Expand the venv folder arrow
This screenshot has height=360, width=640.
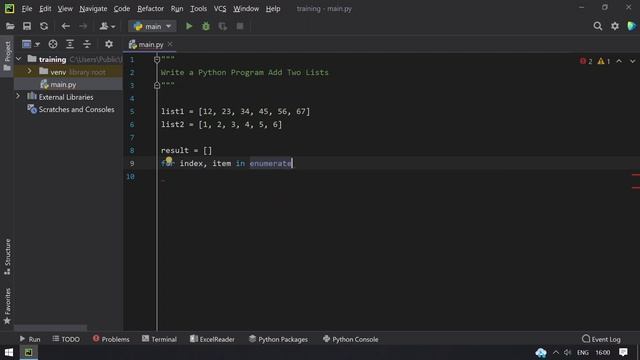coord(29,71)
